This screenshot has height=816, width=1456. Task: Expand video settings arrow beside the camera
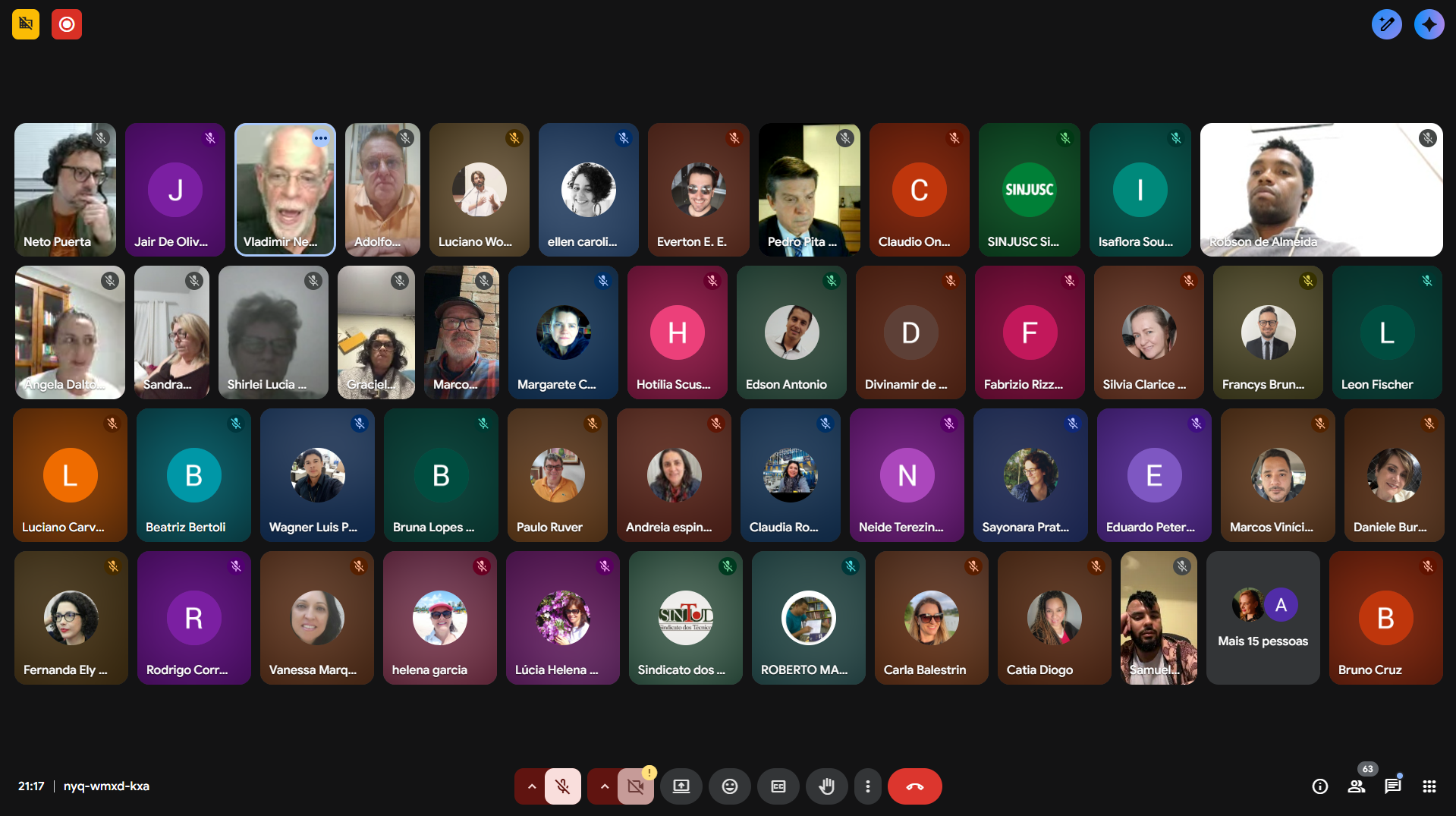pyautogui.click(x=604, y=786)
